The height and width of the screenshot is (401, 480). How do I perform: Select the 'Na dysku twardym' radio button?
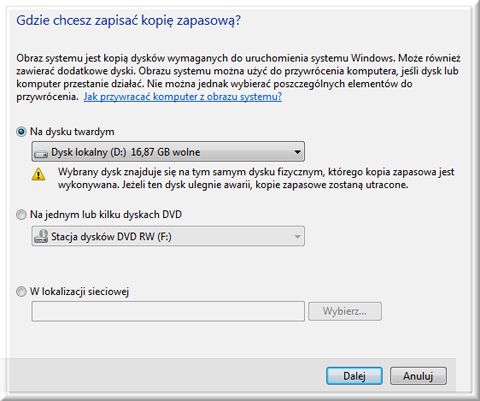coord(21,132)
